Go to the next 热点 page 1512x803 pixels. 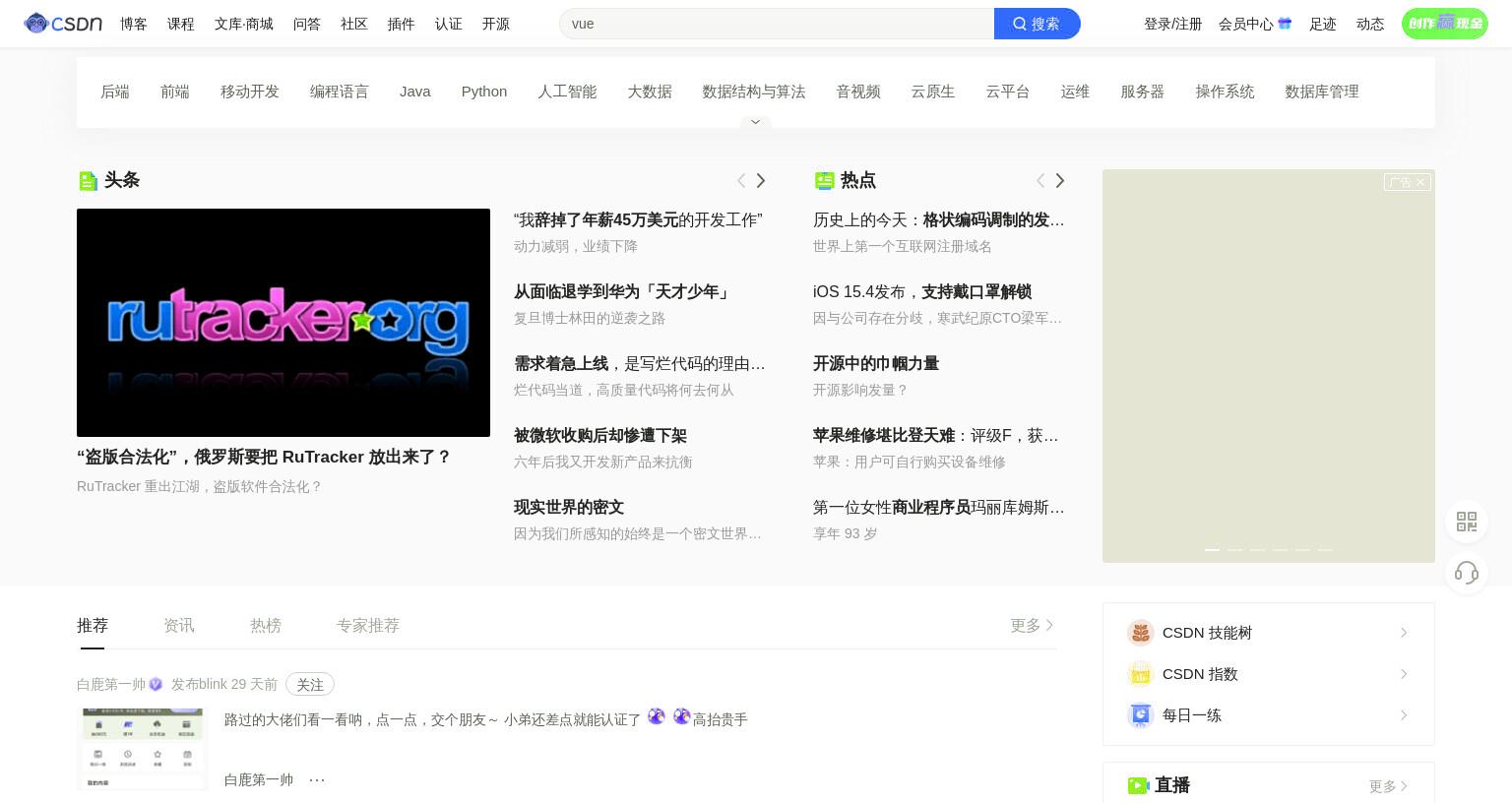pos(1060,180)
